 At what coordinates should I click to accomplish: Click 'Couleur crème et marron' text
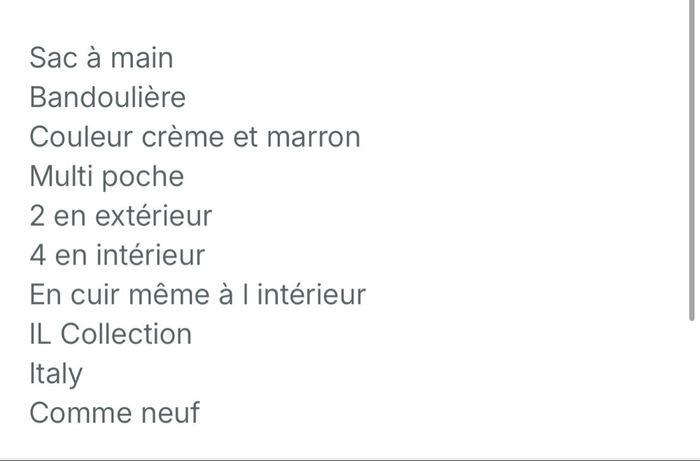point(194,137)
